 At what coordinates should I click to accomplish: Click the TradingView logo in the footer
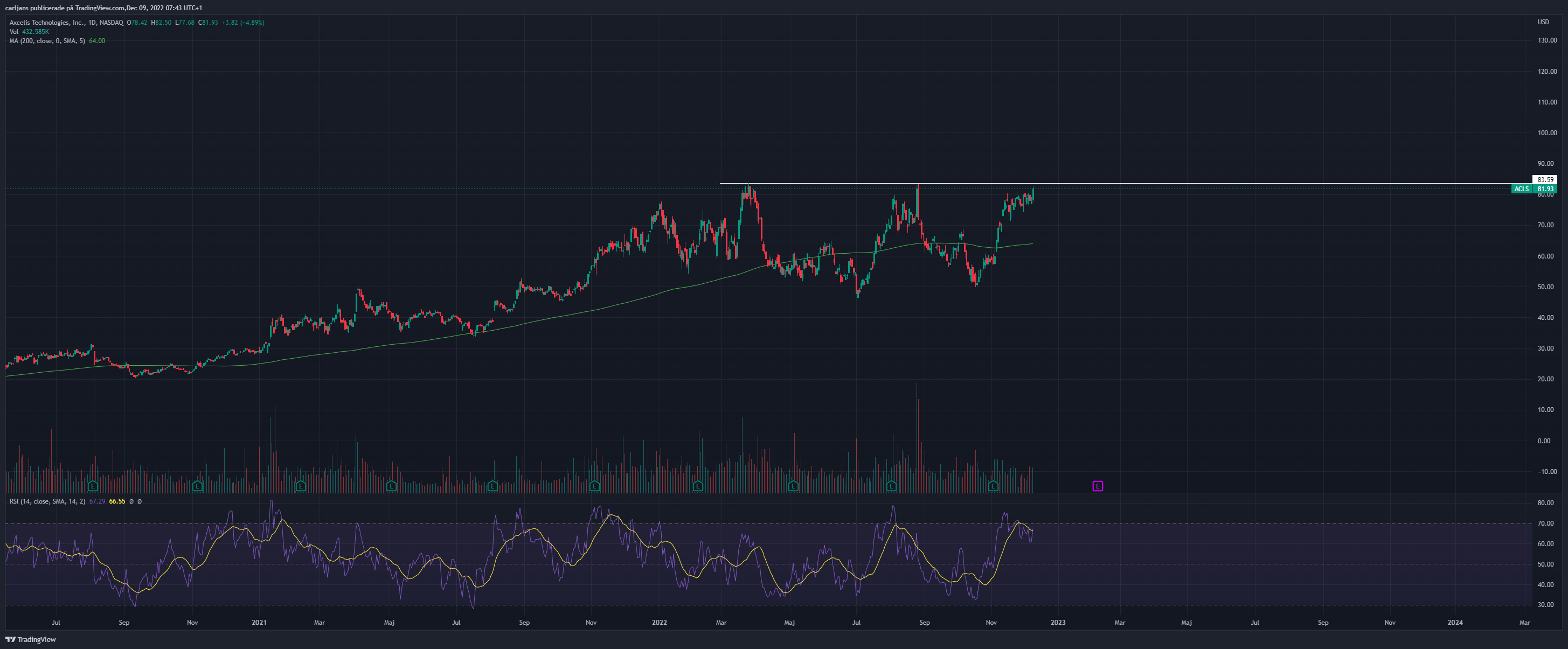point(30,639)
